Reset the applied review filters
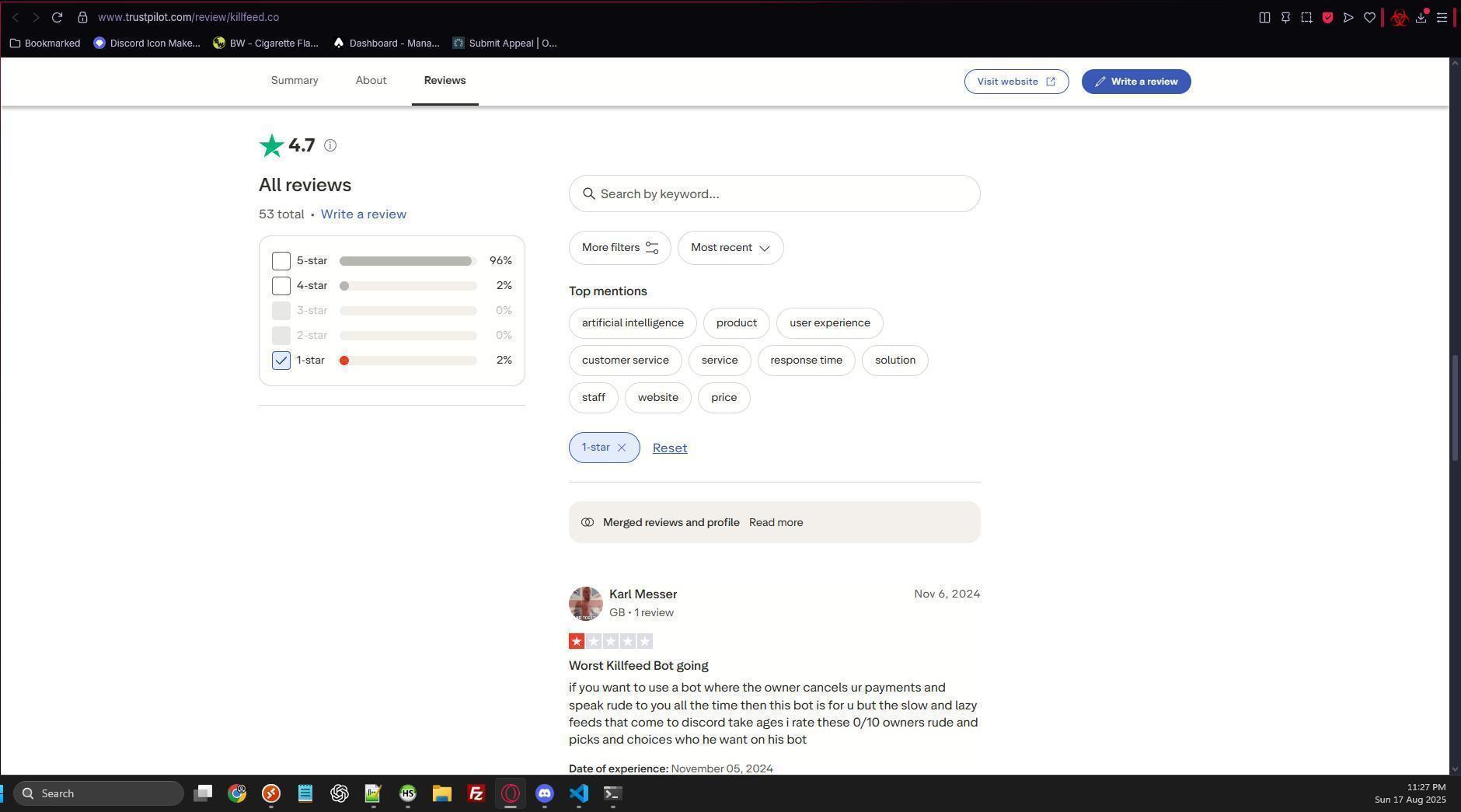The width and height of the screenshot is (1461, 812). [x=670, y=448]
